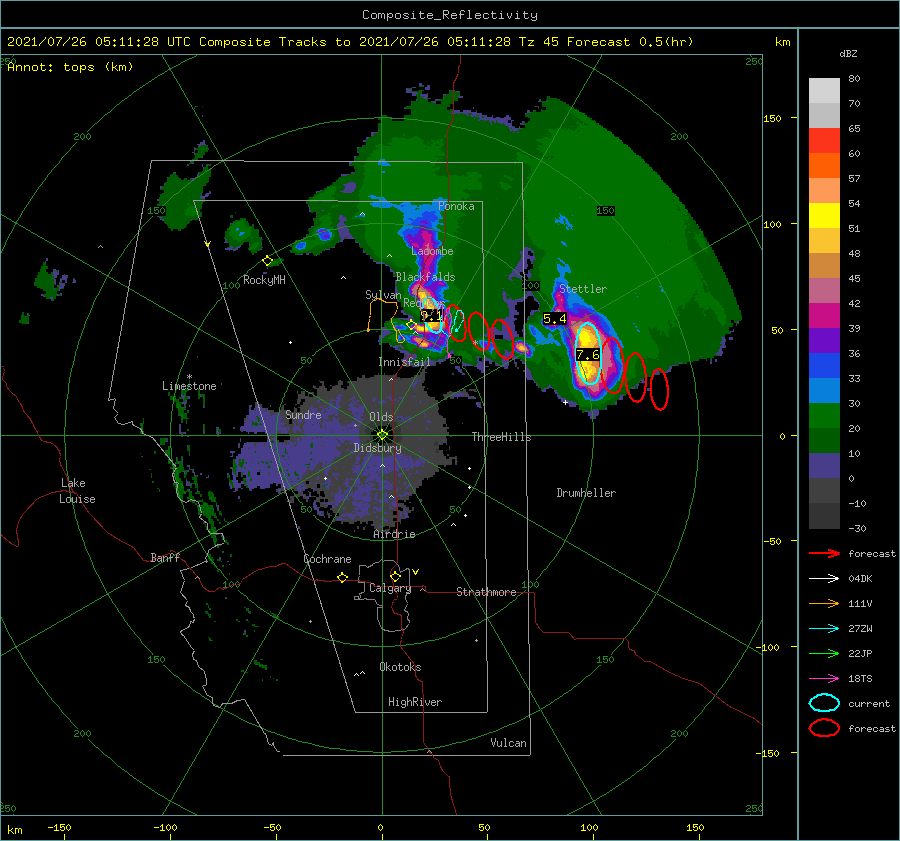Click the green 22JP arrow legend icon
This screenshot has width=900, height=841.
(824, 653)
